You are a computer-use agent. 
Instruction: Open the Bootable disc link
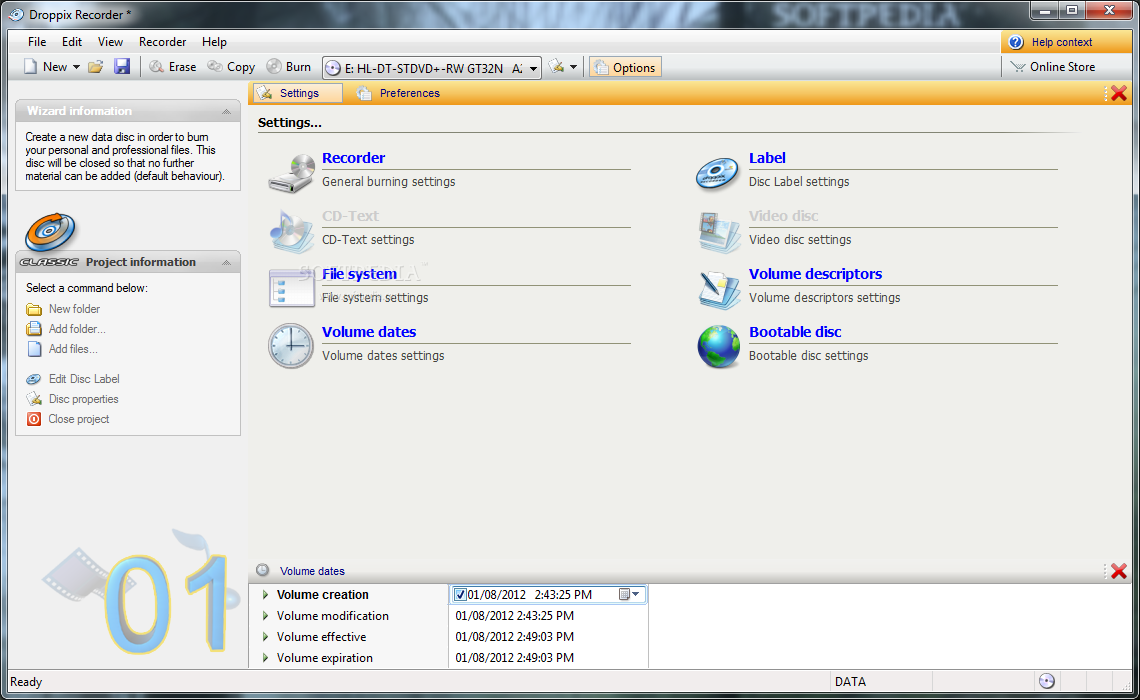pyautogui.click(x=795, y=332)
